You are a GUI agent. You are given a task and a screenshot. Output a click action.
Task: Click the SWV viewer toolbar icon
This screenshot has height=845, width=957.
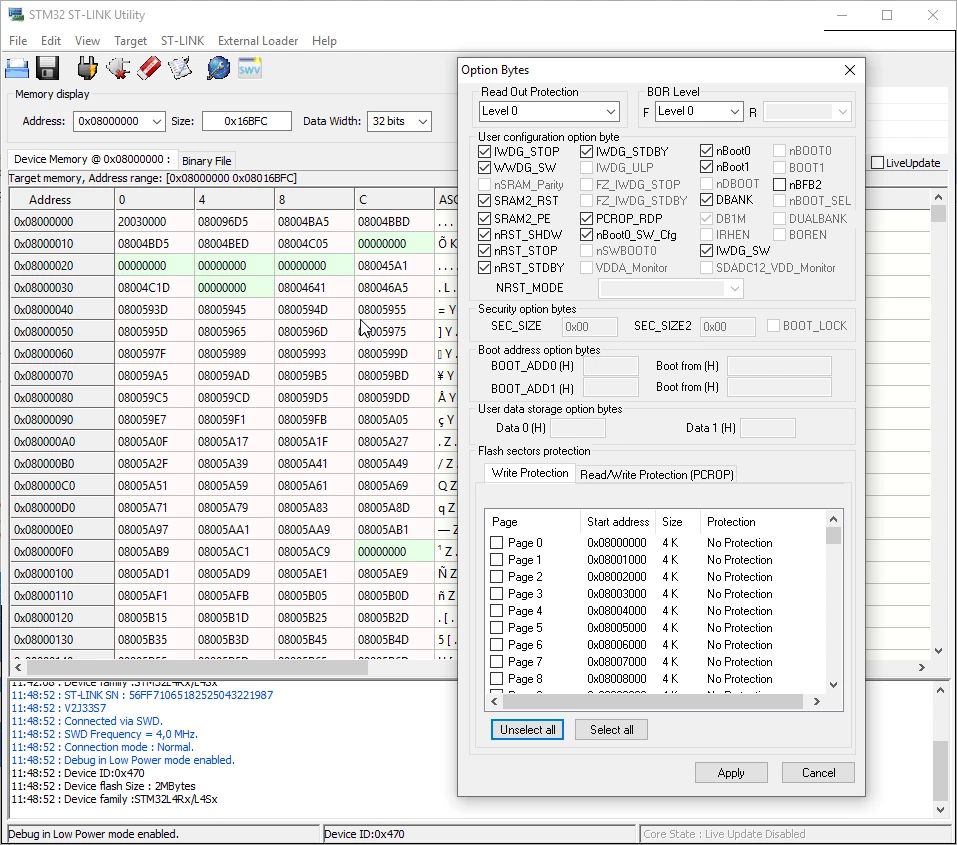[250, 68]
